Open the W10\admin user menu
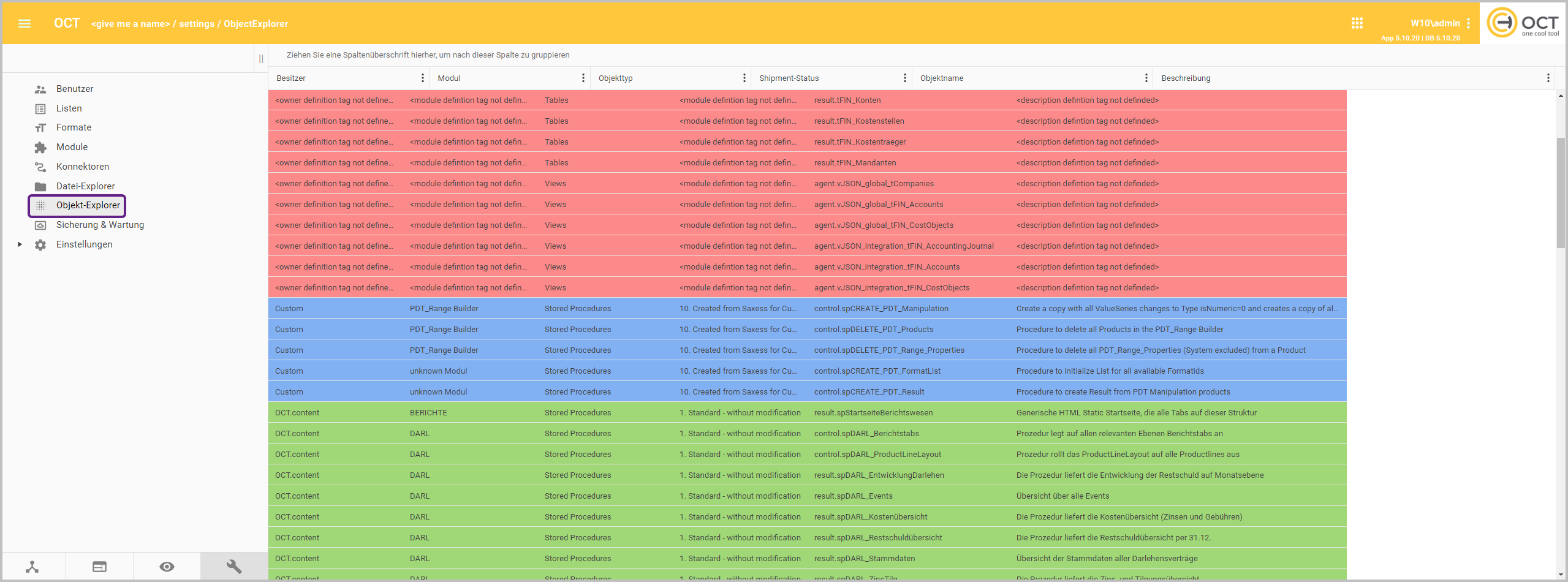This screenshot has width=1568, height=582. pos(1468,23)
